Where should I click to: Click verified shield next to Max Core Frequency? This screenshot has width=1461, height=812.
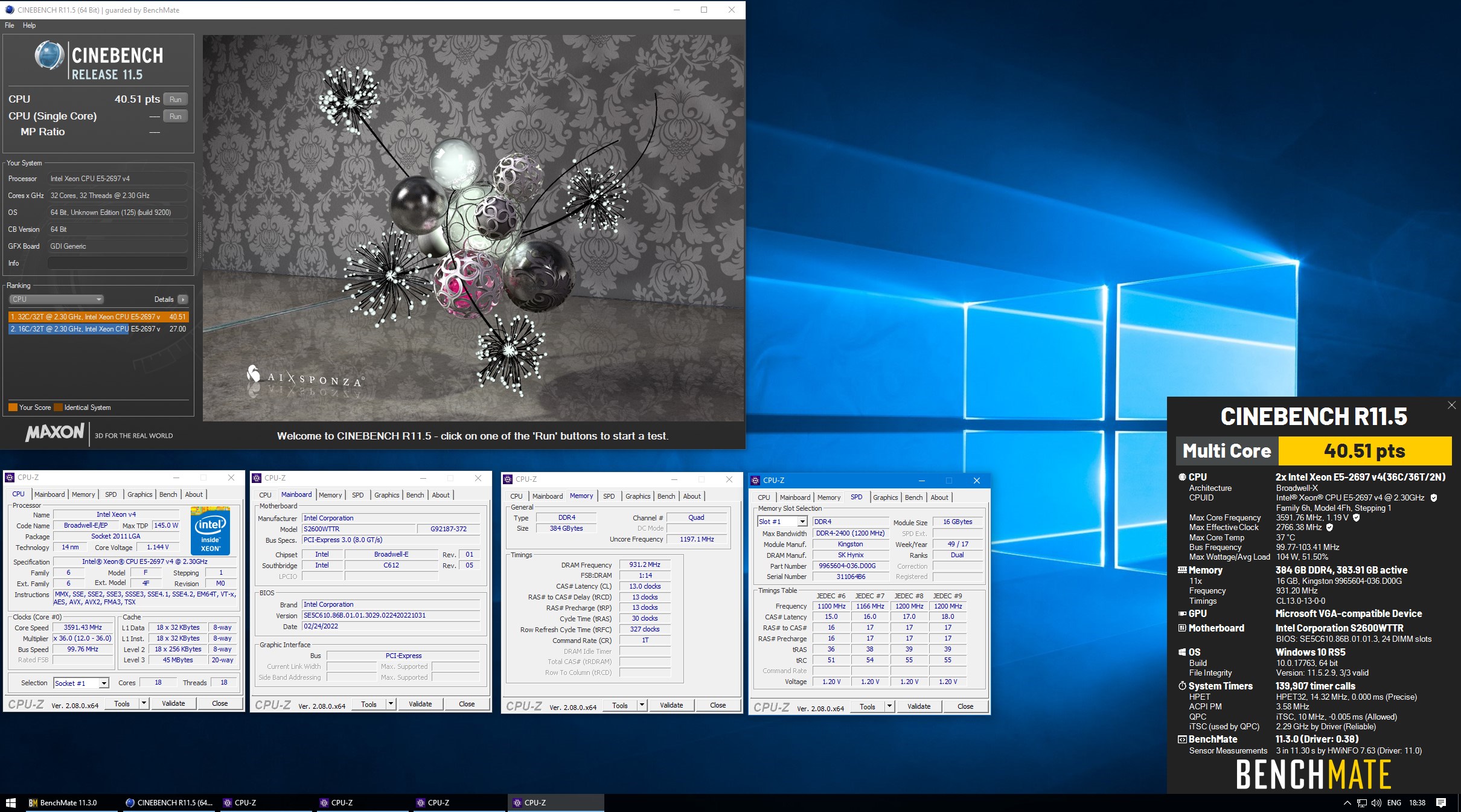point(1357,518)
